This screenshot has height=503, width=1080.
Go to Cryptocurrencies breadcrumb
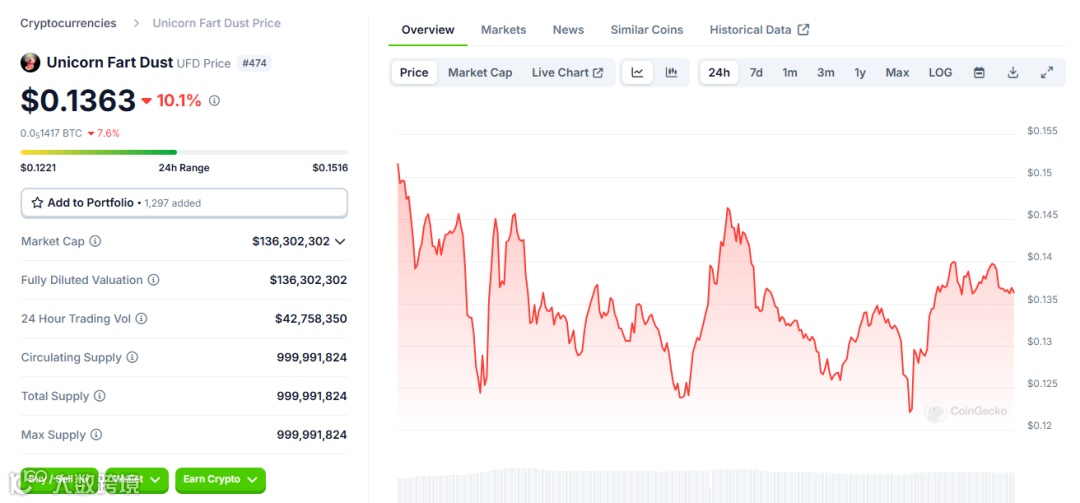pyautogui.click(x=68, y=23)
